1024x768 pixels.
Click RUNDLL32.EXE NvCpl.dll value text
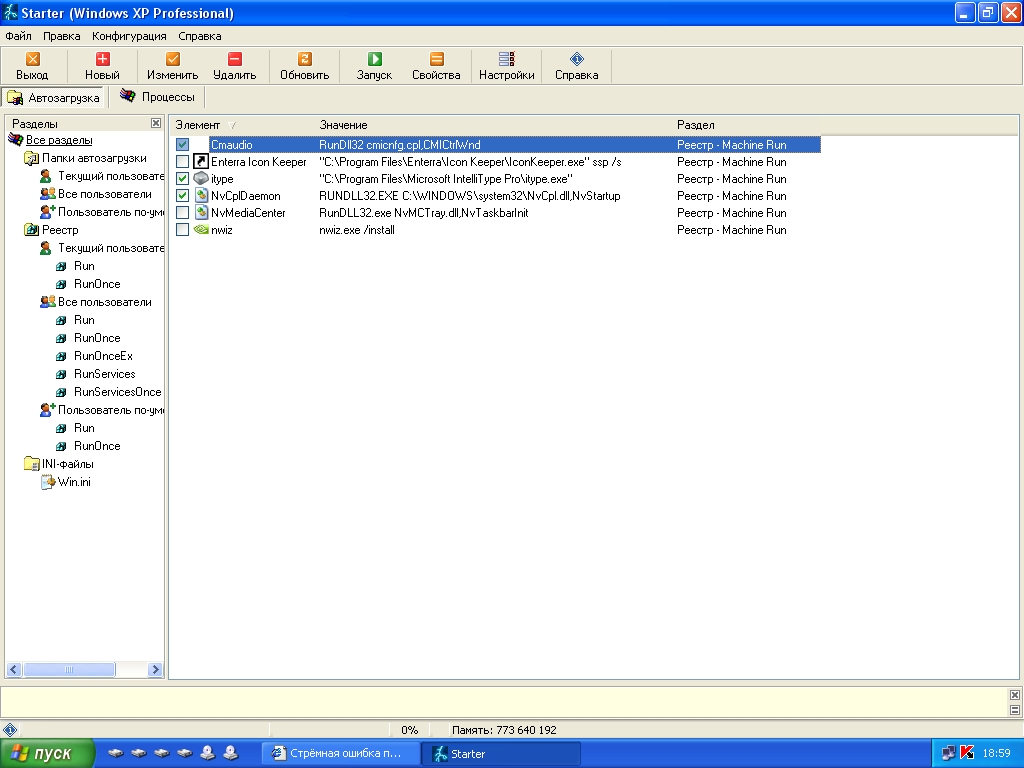[470, 196]
